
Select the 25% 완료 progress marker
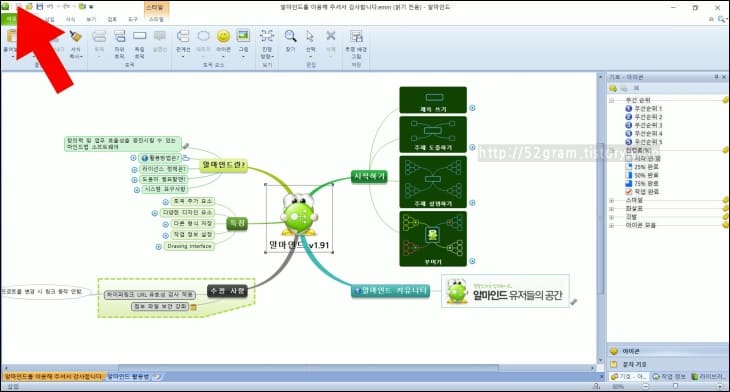(x=642, y=167)
